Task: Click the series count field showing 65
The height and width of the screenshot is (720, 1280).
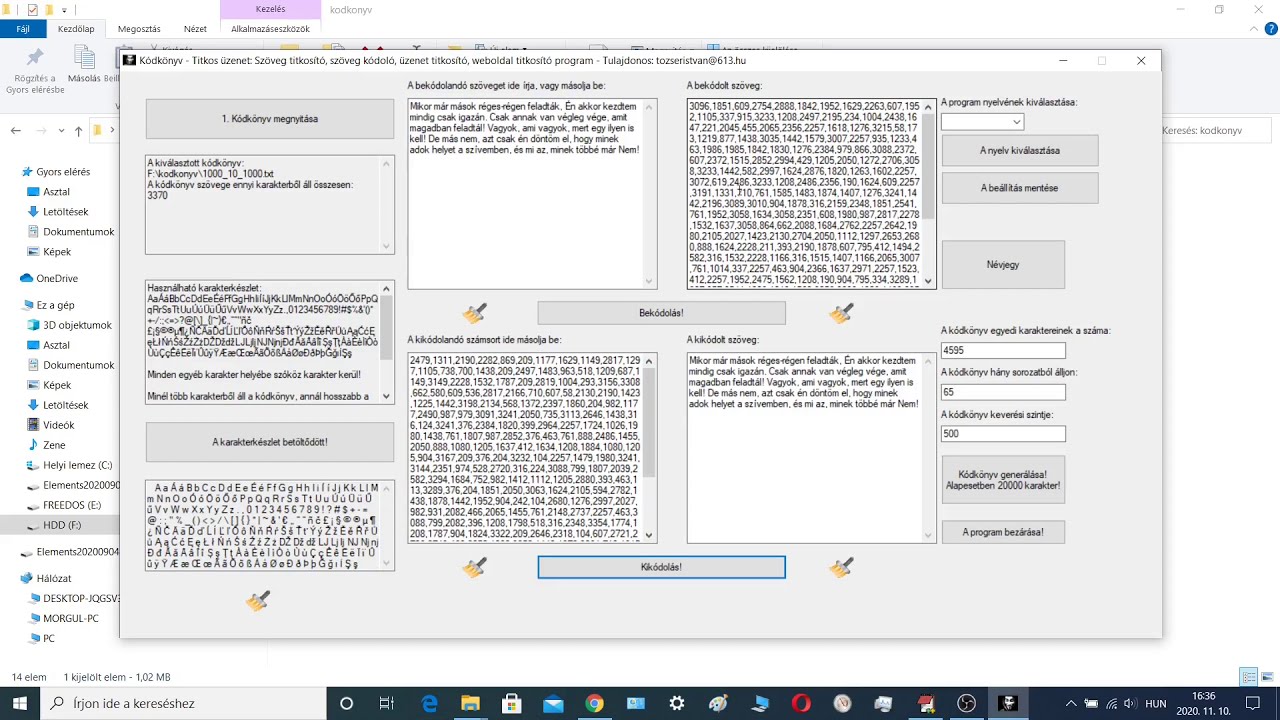Action: 1003,393
